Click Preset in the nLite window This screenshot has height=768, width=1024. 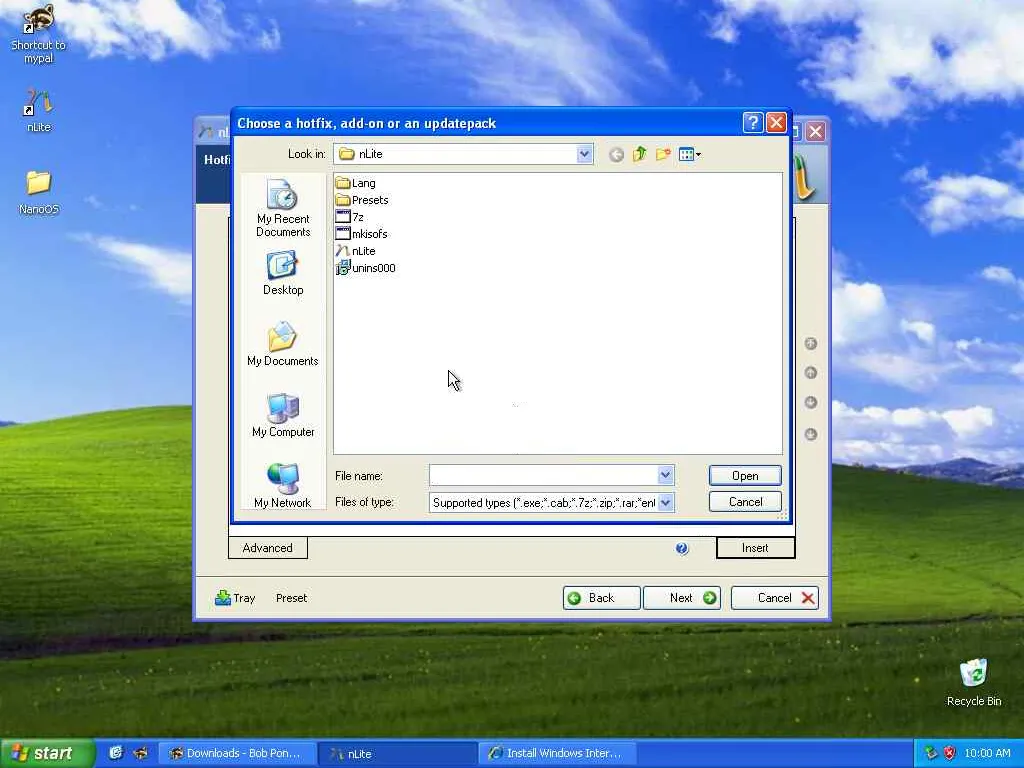291,598
